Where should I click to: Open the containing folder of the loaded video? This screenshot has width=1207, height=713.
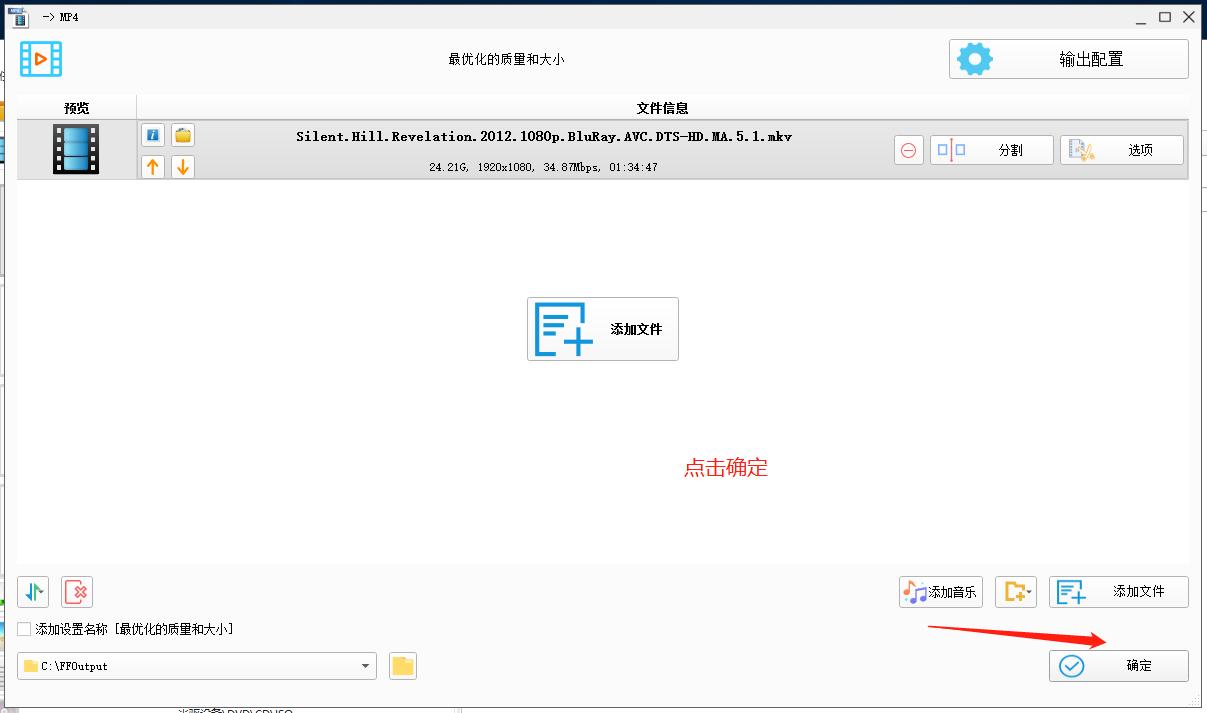tap(182, 134)
